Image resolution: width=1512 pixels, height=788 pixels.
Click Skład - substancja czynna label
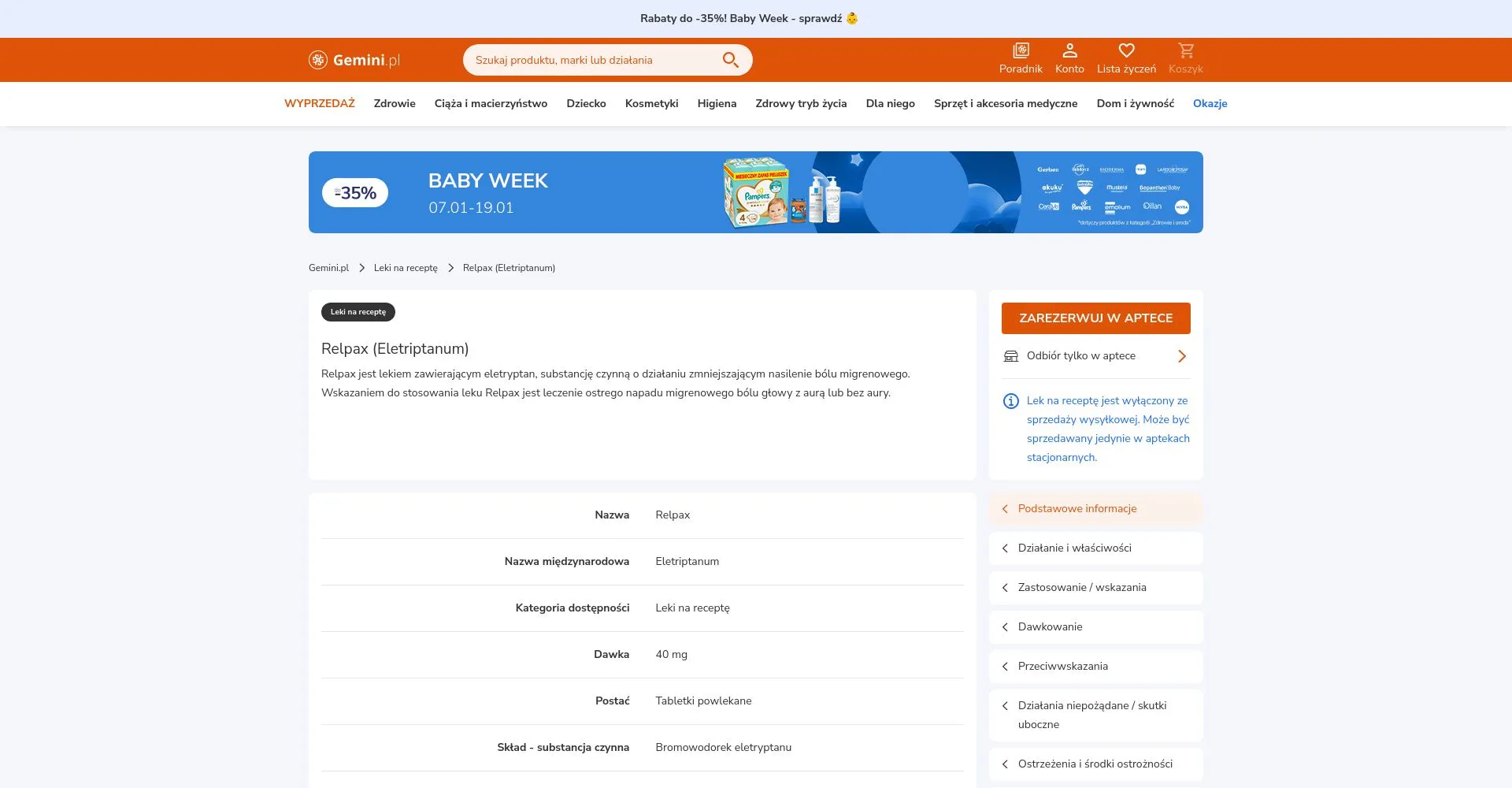point(563,748)
